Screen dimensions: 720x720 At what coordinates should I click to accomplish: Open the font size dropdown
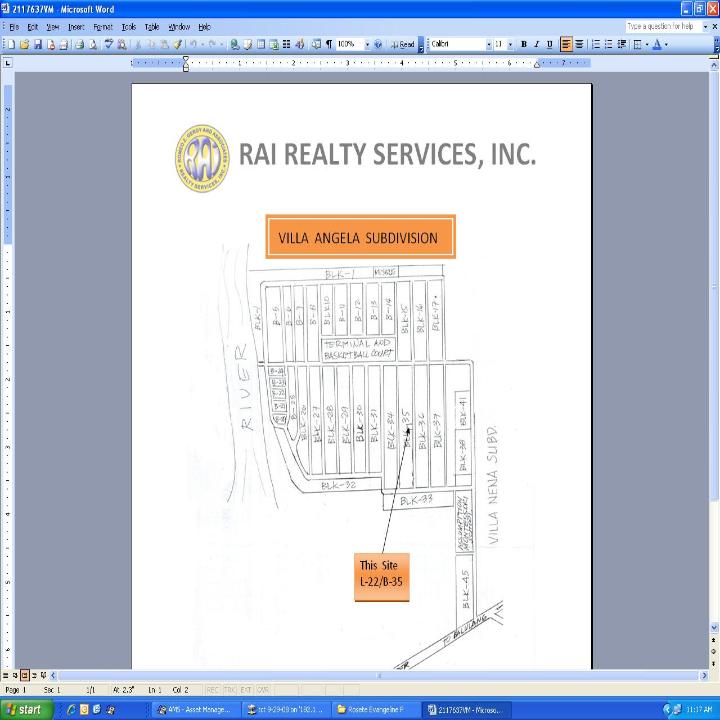tap(510, 45)
